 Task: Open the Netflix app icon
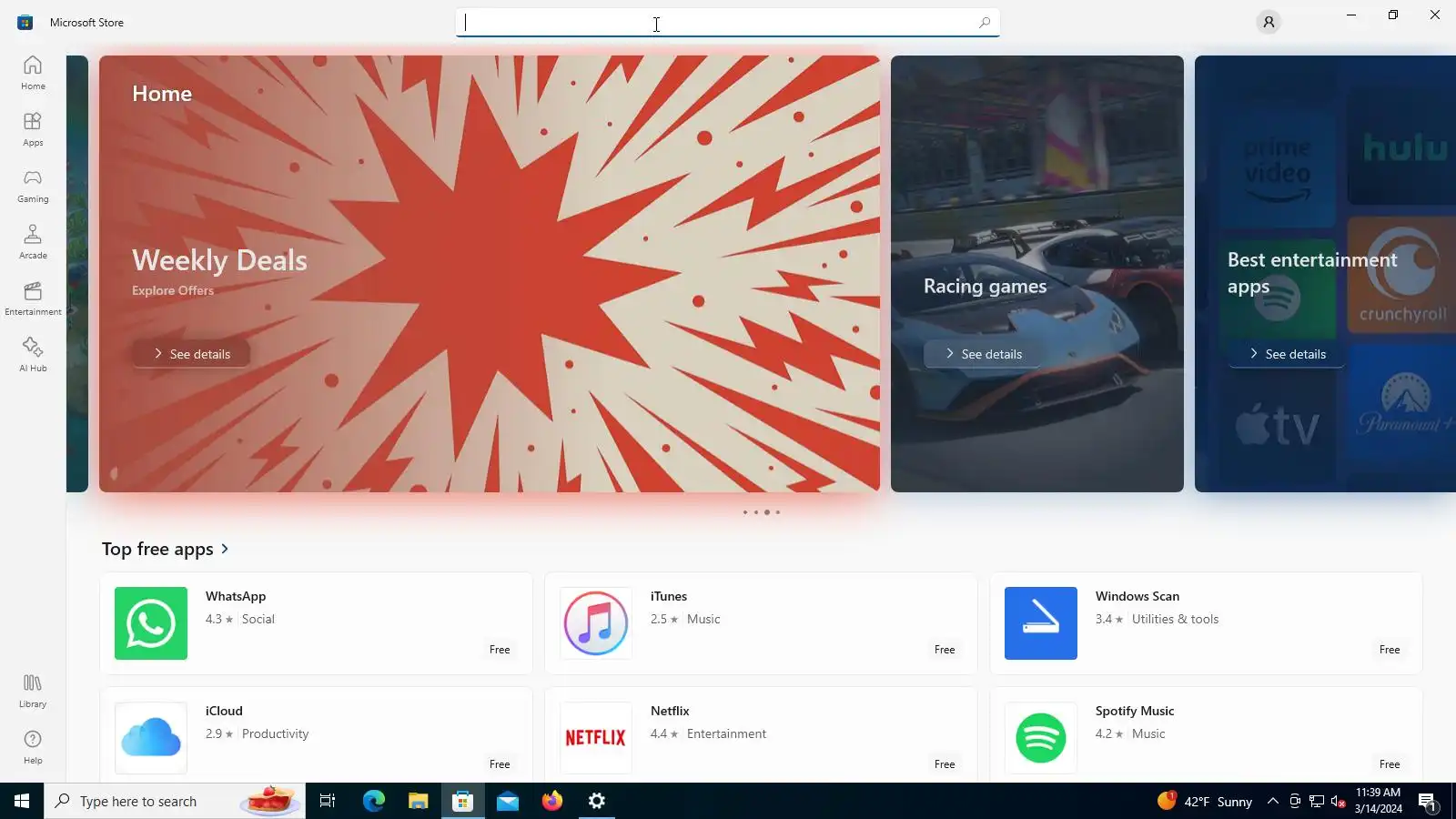596,738
